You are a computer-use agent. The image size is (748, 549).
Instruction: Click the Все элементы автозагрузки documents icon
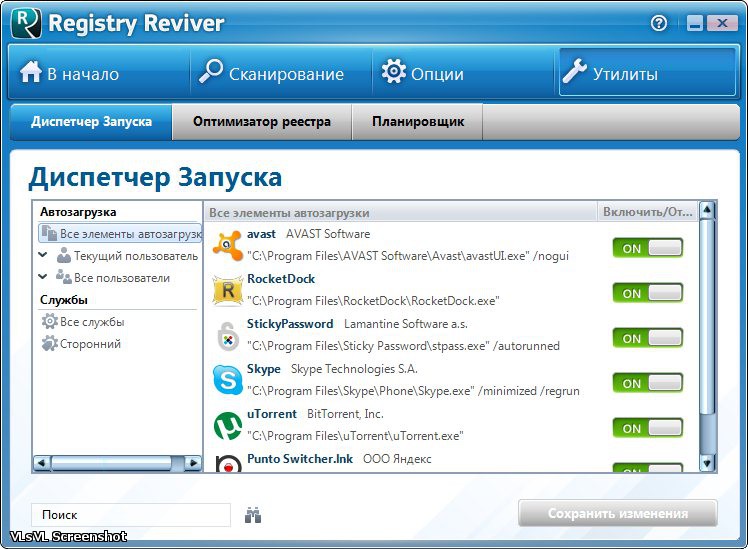49,233
